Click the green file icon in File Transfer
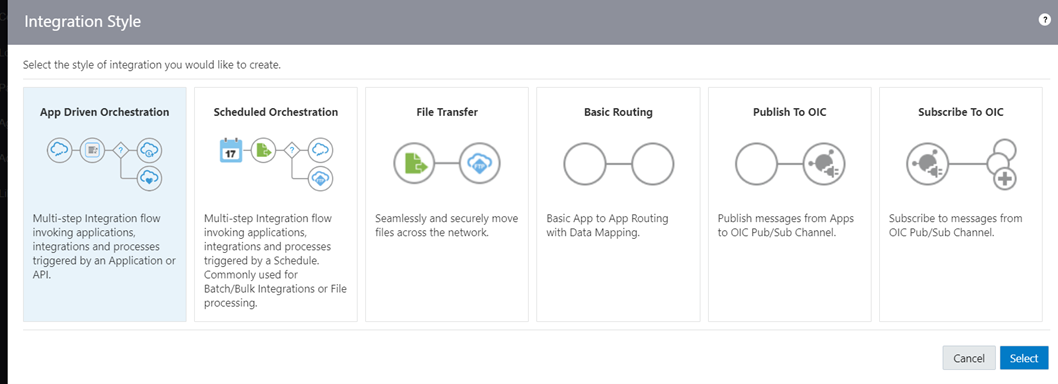The image size is (1058, 384). click(414, 164)
